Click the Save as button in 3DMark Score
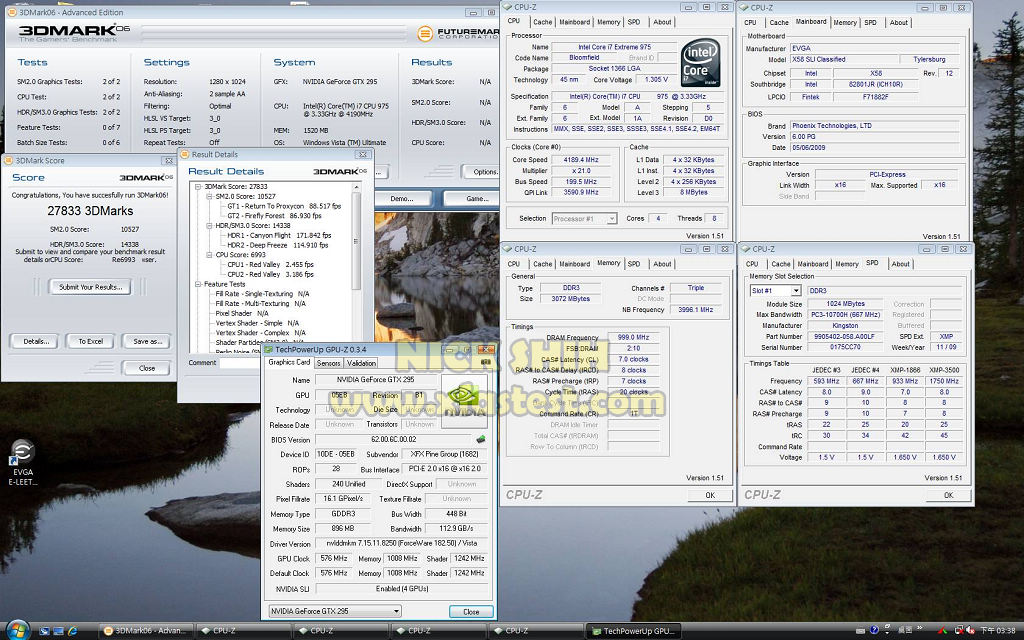Viewport: 1024px width, 640px height. 147,341
